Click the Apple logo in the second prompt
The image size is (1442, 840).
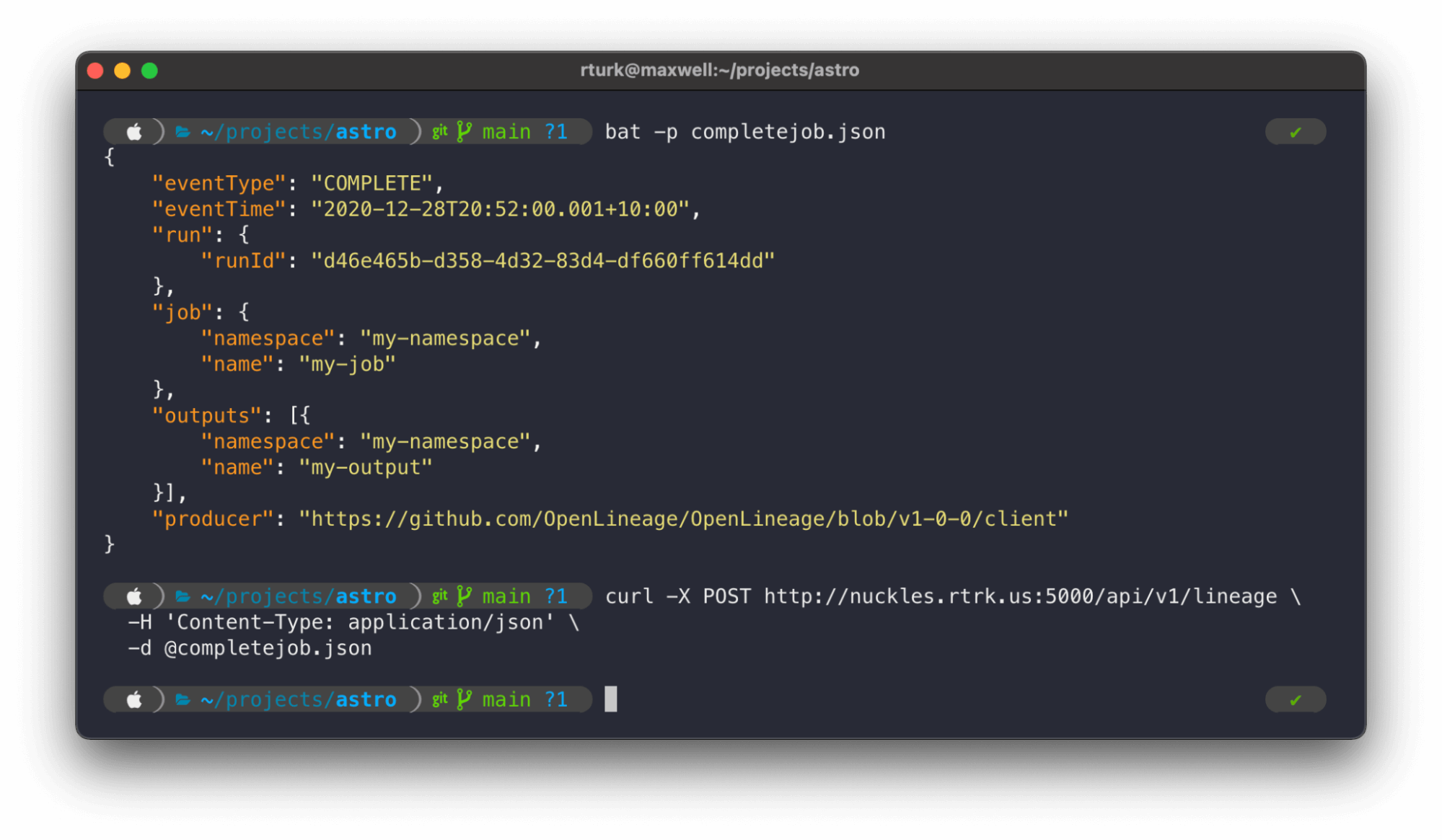[134, 596]
